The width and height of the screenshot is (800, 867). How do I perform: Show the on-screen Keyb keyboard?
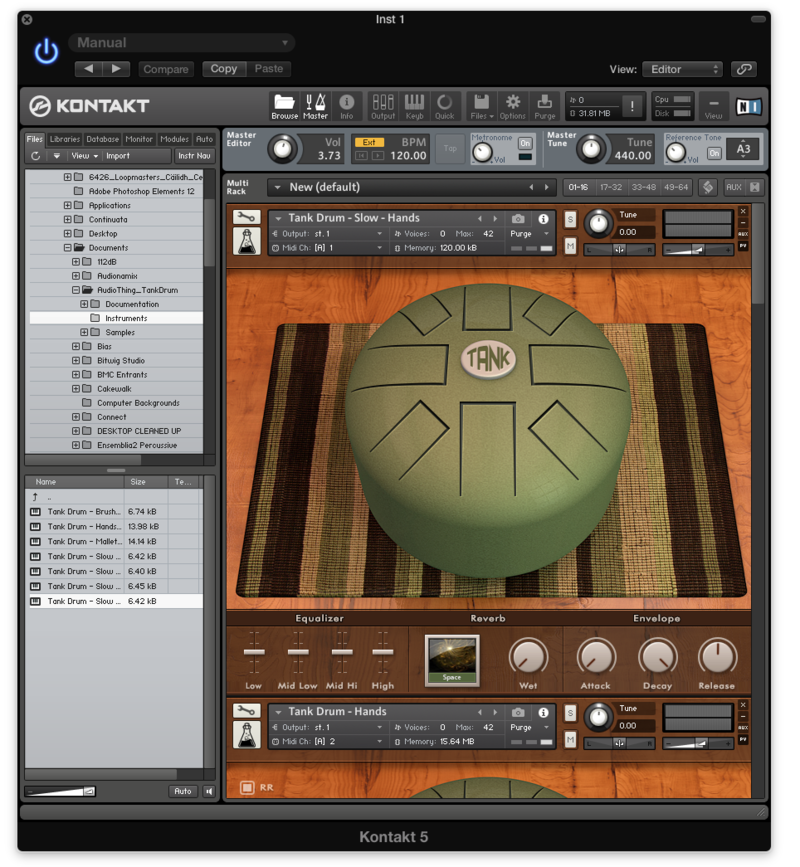coord(414,105)
